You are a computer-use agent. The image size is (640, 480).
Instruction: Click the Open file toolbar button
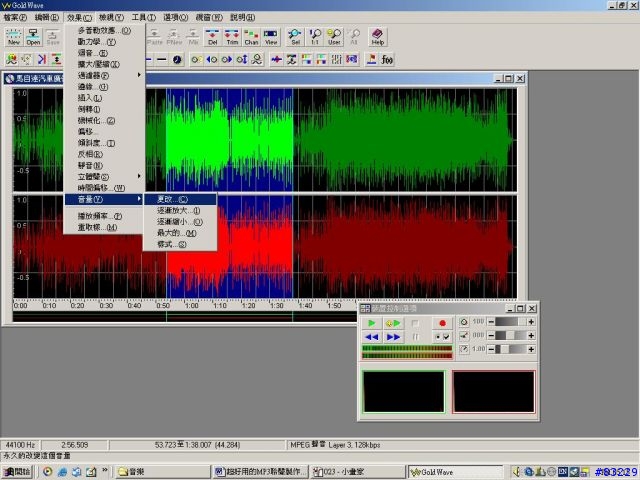[33, 37]
